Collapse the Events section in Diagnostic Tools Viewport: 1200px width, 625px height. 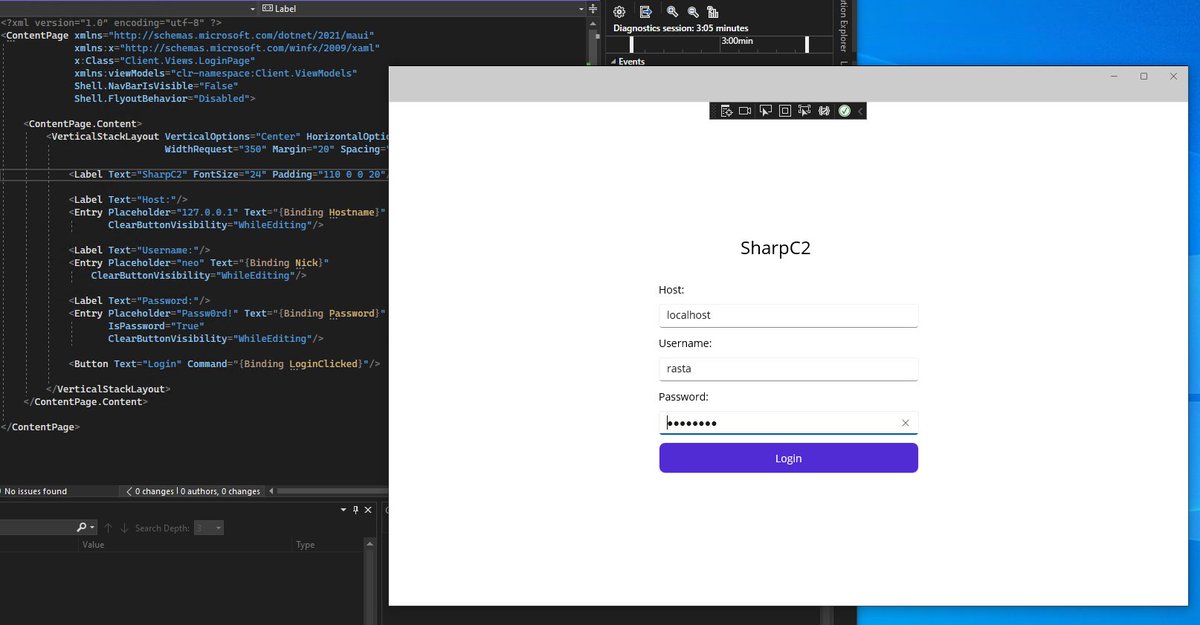[614, 62]
